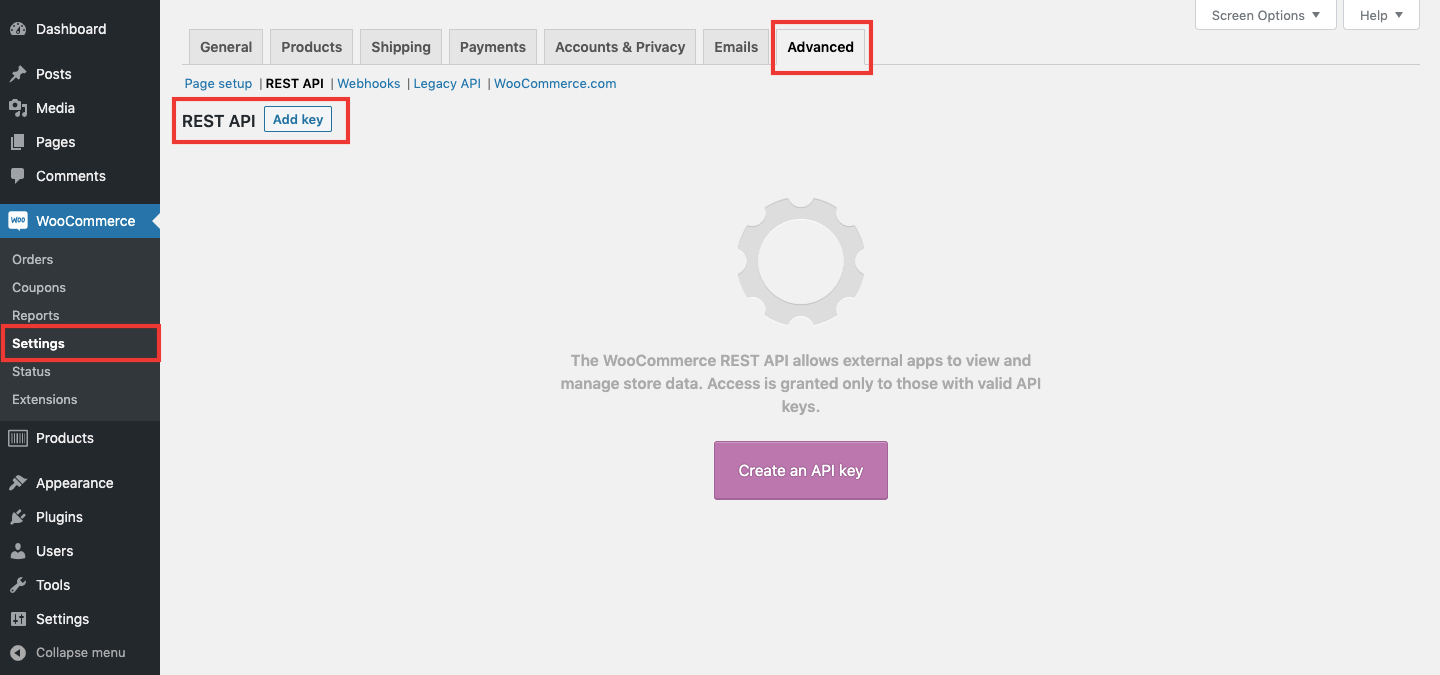Switch to the Emails tab
This screenshot has width=1440, height=675.
(735, 46)
